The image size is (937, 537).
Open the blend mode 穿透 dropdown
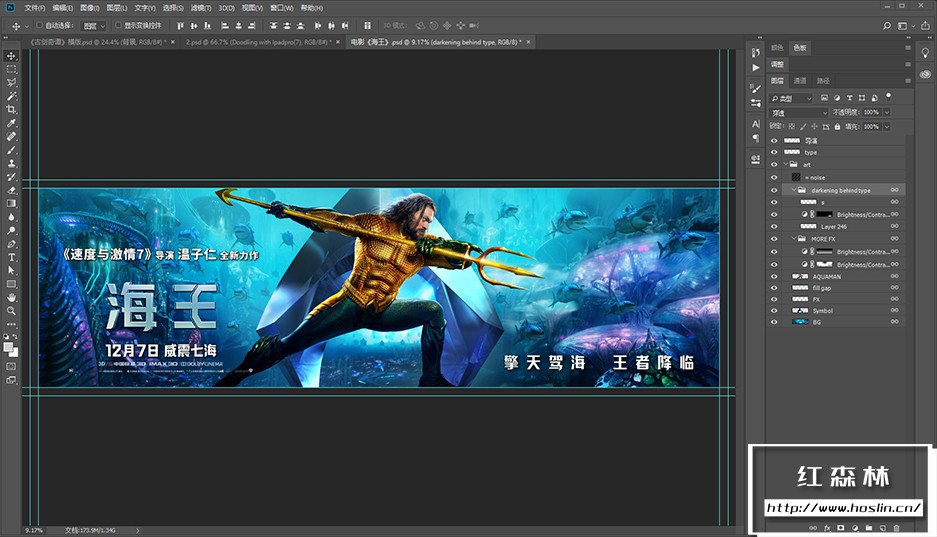(799, 112)
